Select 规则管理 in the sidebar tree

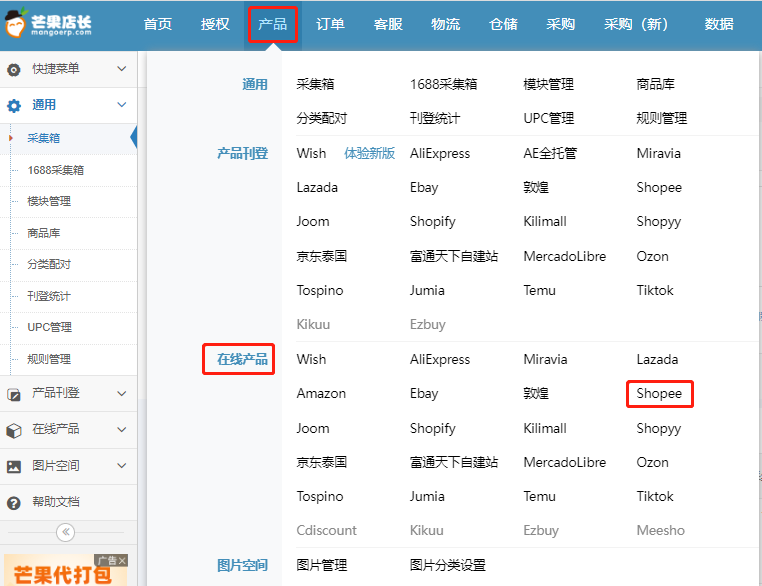click(49, 359)
